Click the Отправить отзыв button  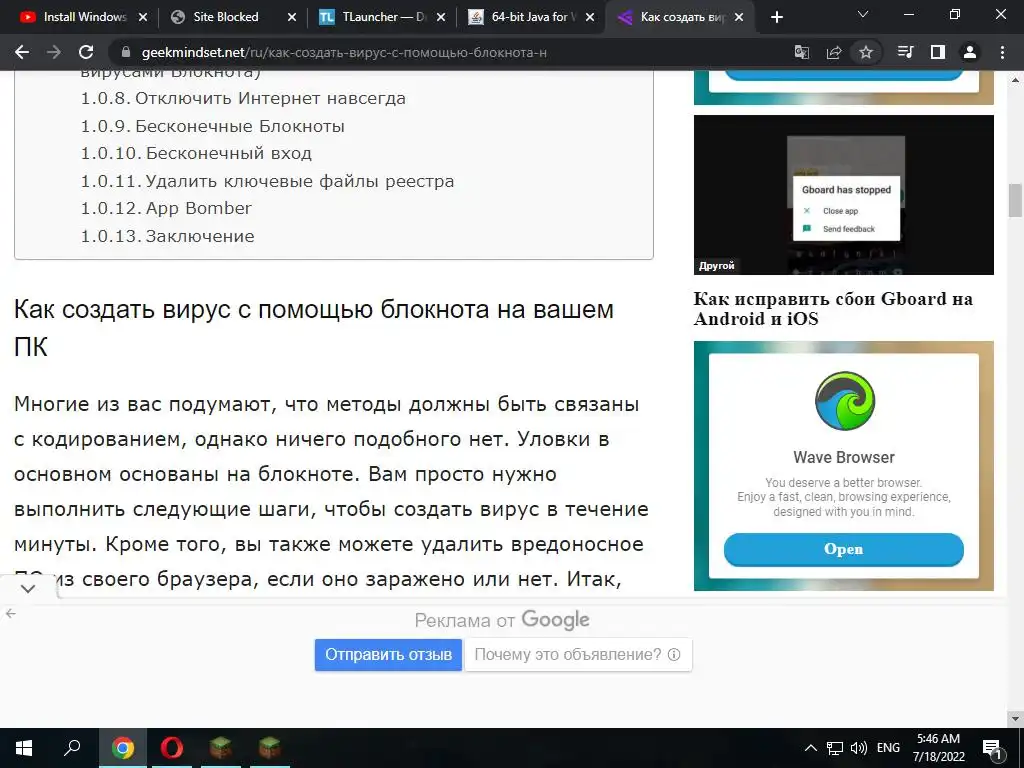pyautogui.click(x=389, y=654)
